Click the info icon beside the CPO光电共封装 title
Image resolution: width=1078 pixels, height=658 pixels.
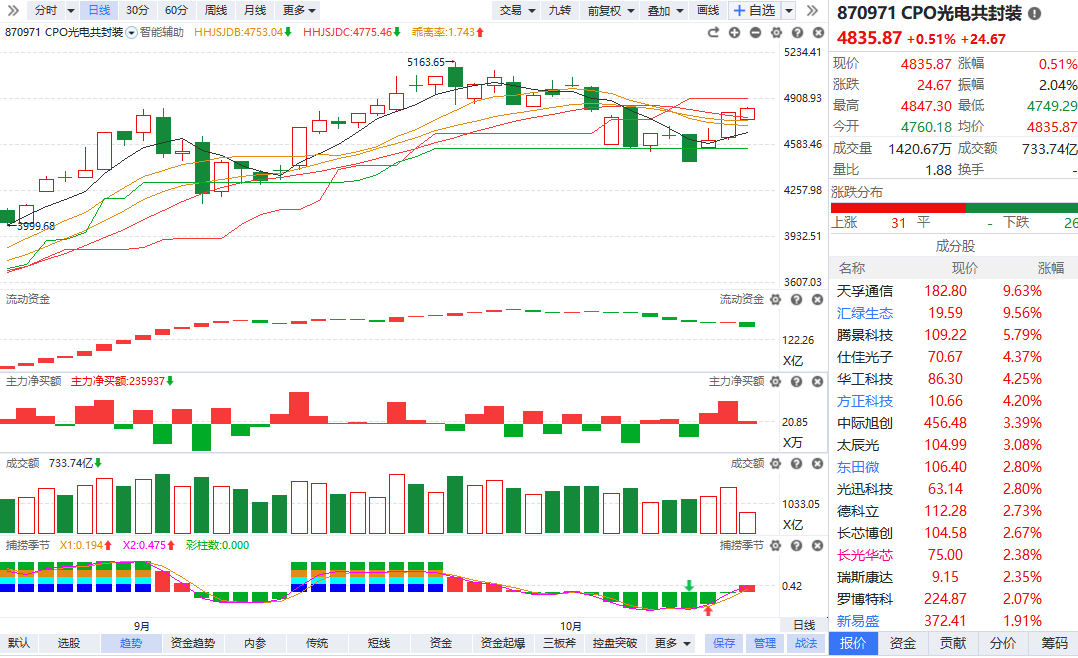[x=1034, y=14]
